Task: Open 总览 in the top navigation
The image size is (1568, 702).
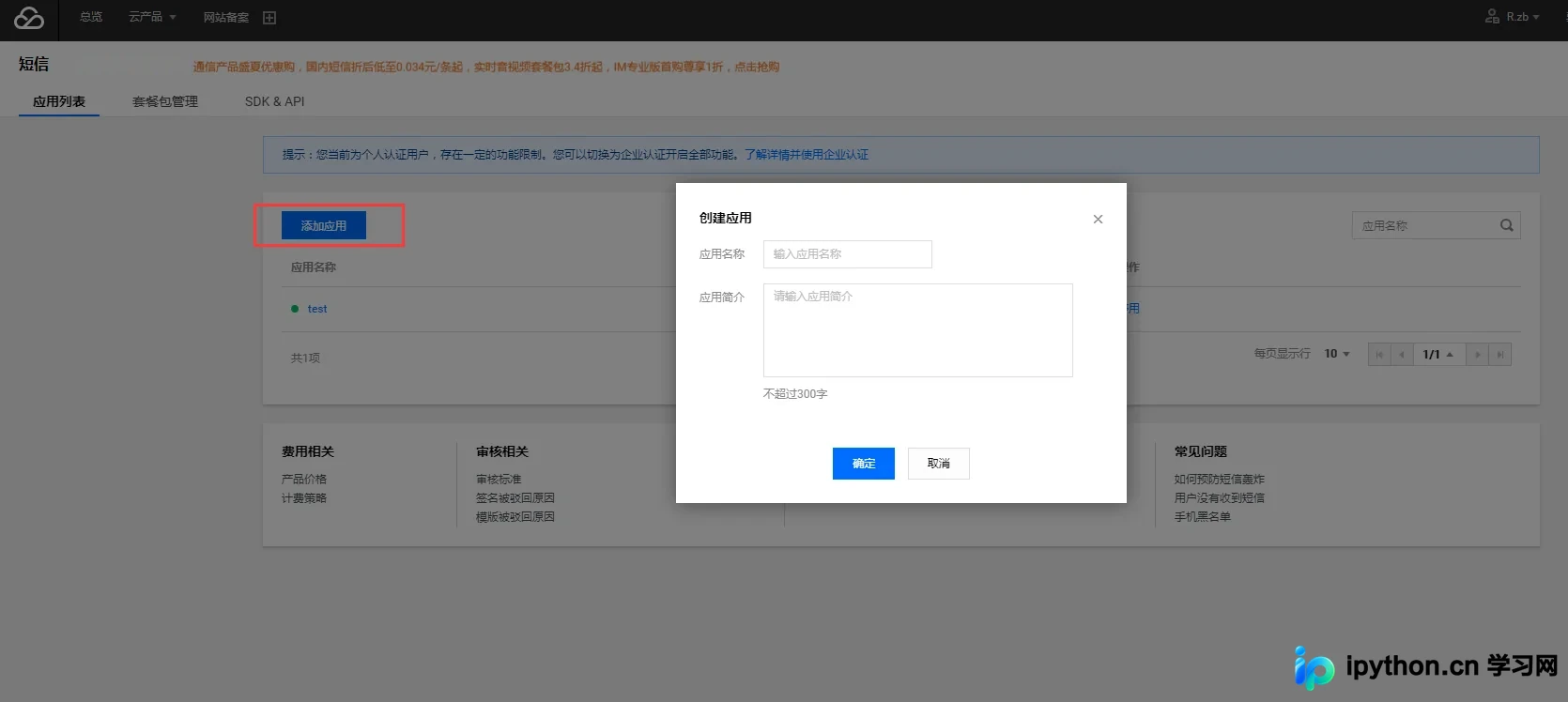Action: click(x=91, y=17)
